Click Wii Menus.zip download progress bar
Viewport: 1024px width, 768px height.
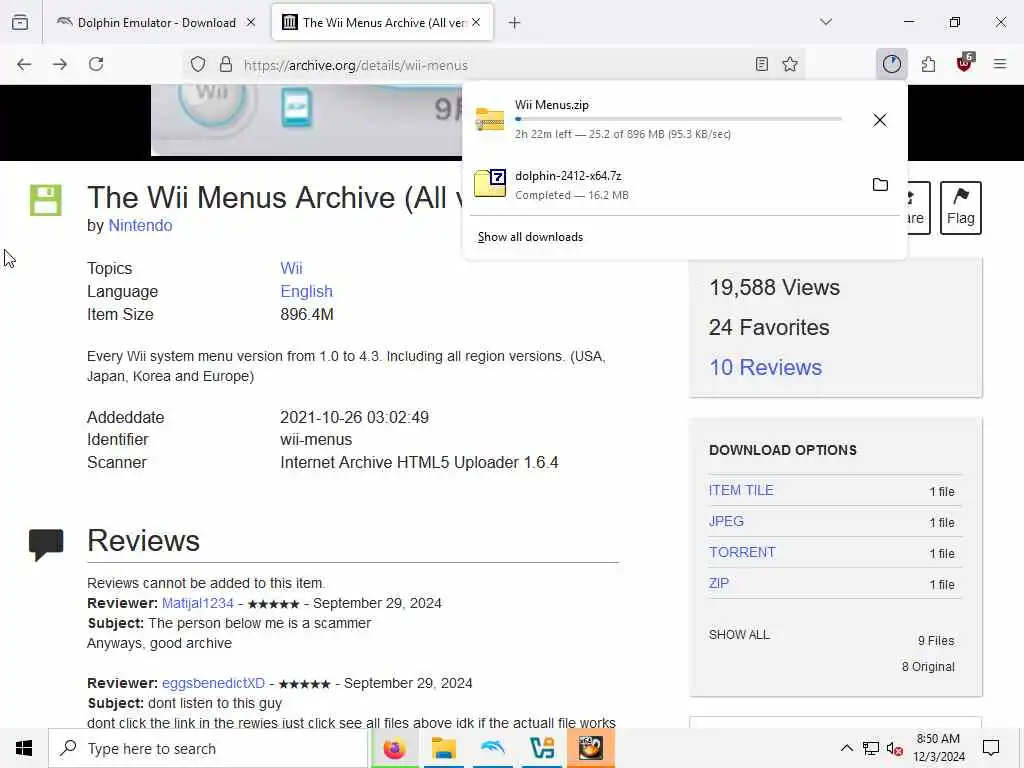click(678, 119)
